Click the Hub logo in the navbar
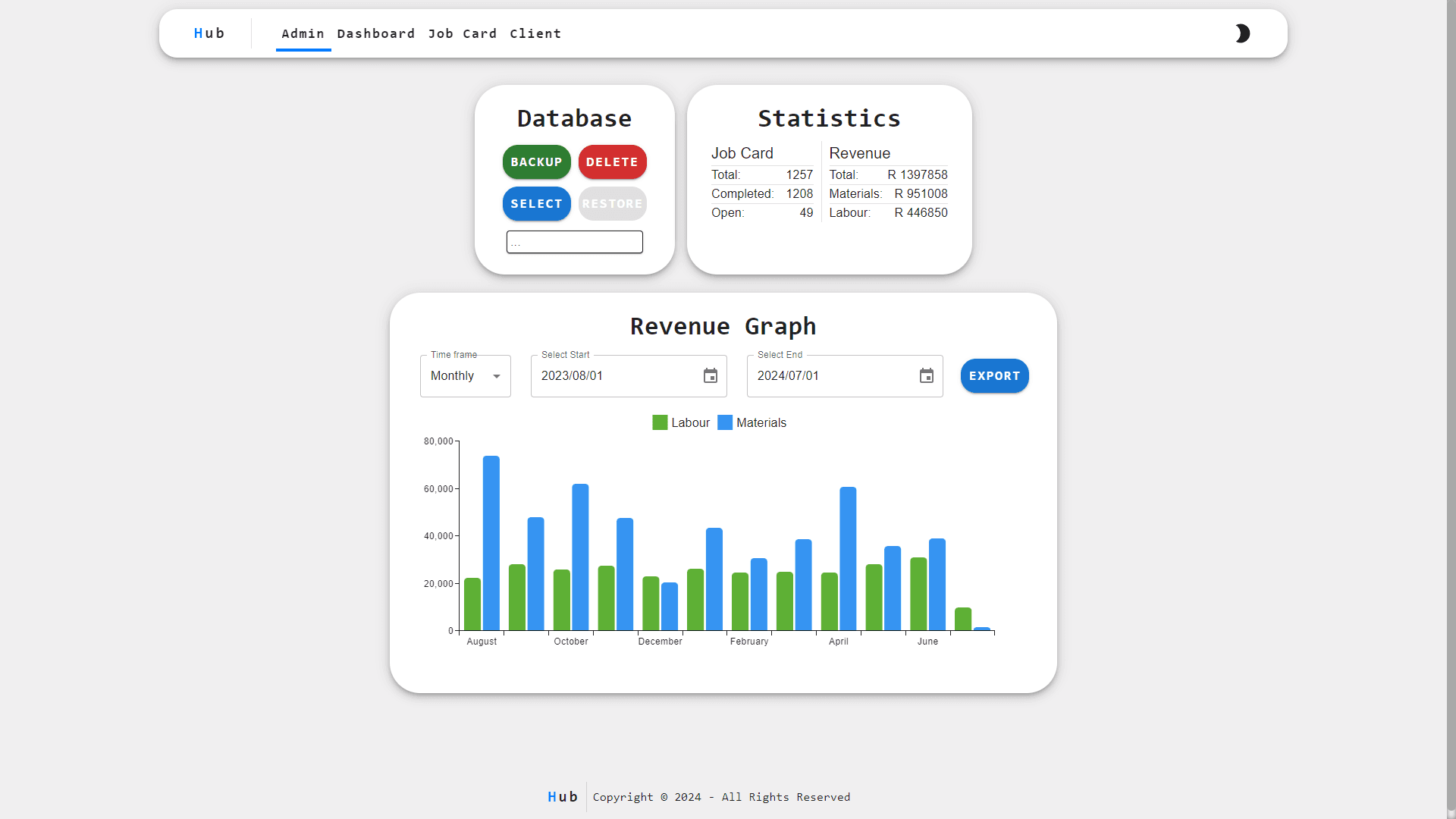Viewport: 1456px width, 819px height. click(x=209, y=33)
